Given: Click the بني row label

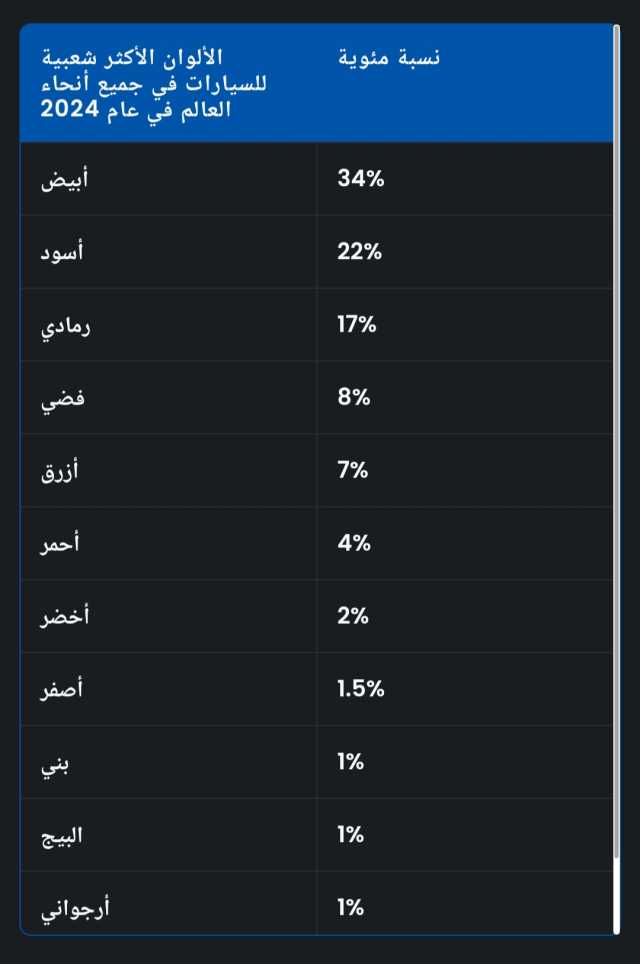Looking at the screenshot, I should point(55,764).
